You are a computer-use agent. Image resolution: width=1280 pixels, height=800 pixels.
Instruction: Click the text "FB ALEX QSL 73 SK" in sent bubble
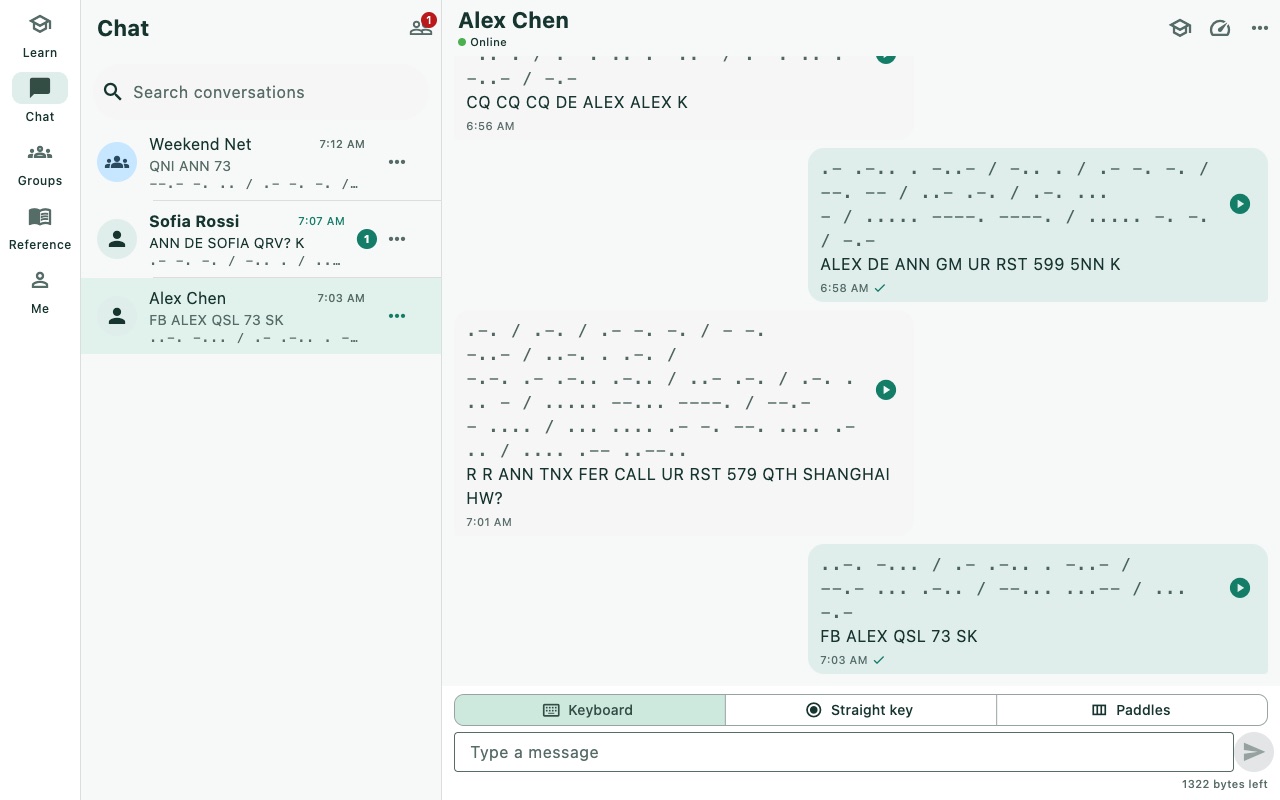tap(899, 636)
